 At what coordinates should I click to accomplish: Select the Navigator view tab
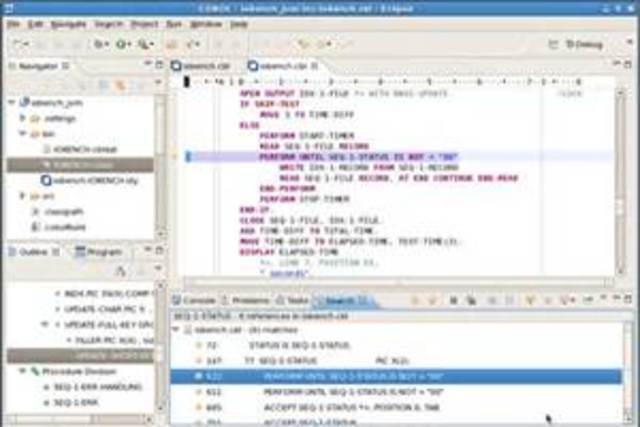click(38, 66)
